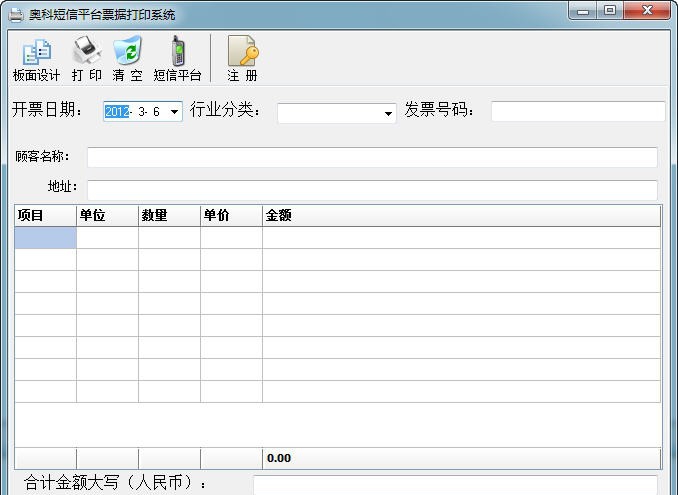Image resolution: width=678 pixels, height=495 pixels.
Task: Click the 数量 column header
Action: click(x=170, y=215)
